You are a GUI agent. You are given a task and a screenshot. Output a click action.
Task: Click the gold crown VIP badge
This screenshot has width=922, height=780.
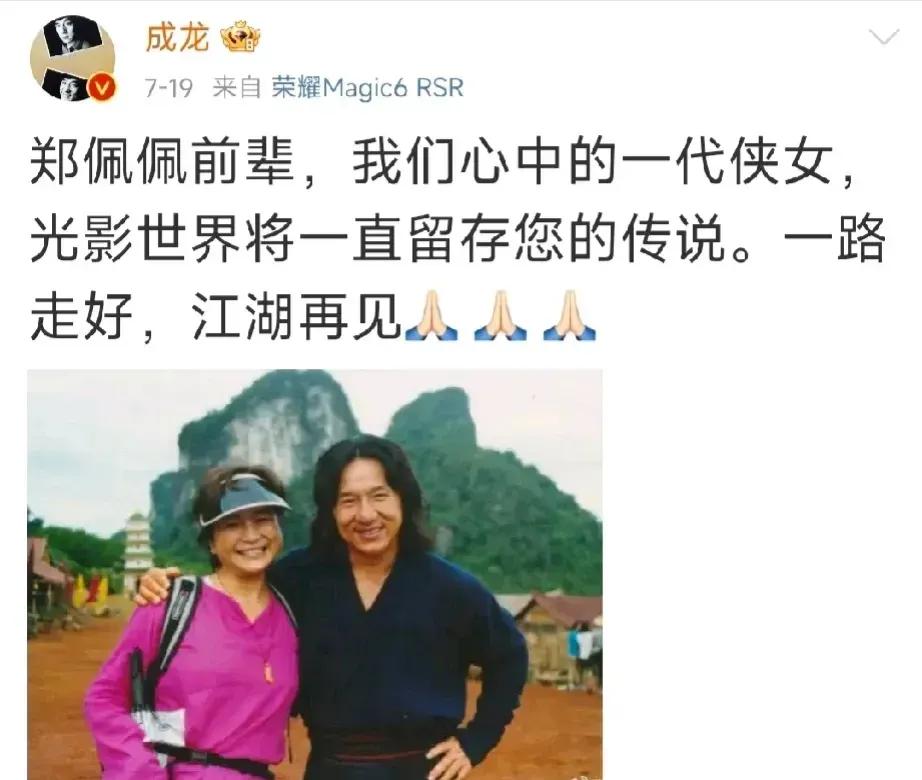240,36
